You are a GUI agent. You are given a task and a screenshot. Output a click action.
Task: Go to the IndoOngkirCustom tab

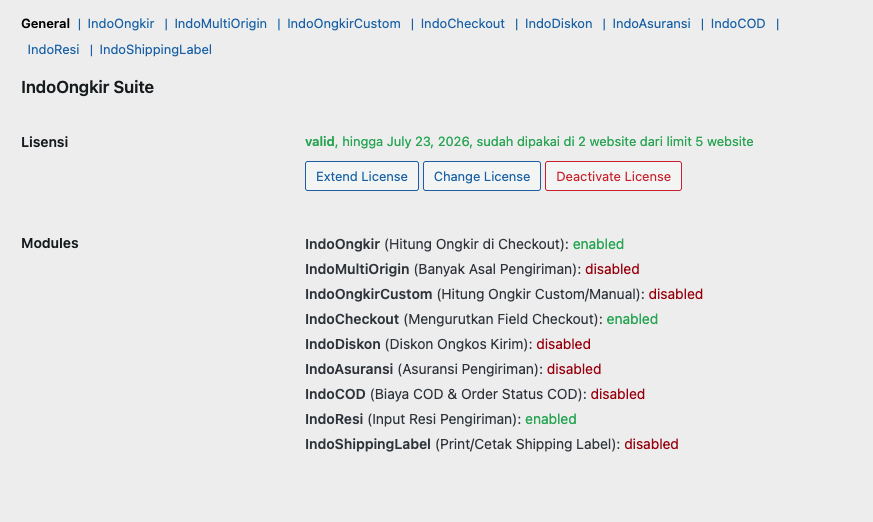(x=344, y=23)
